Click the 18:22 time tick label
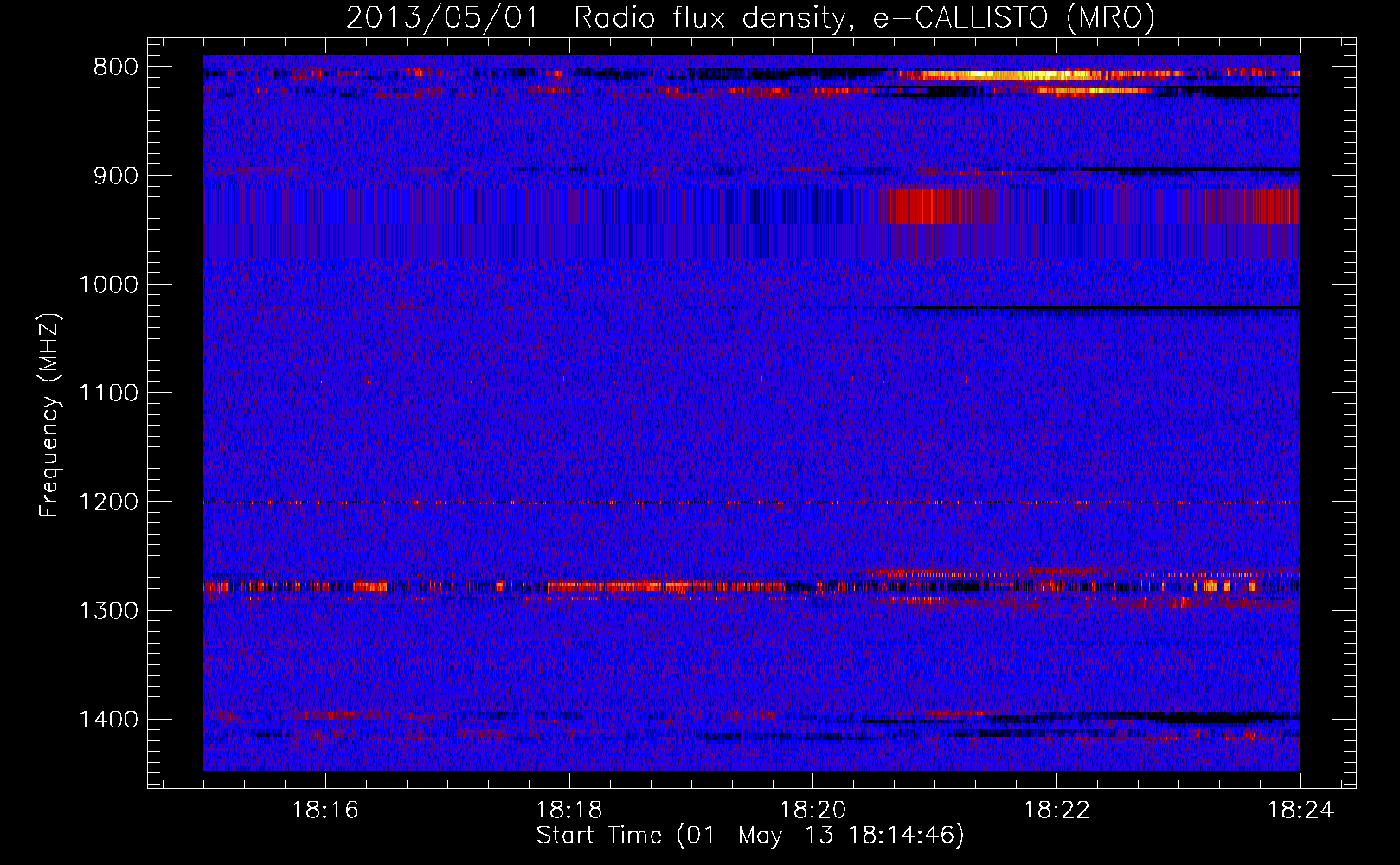 1057,811
